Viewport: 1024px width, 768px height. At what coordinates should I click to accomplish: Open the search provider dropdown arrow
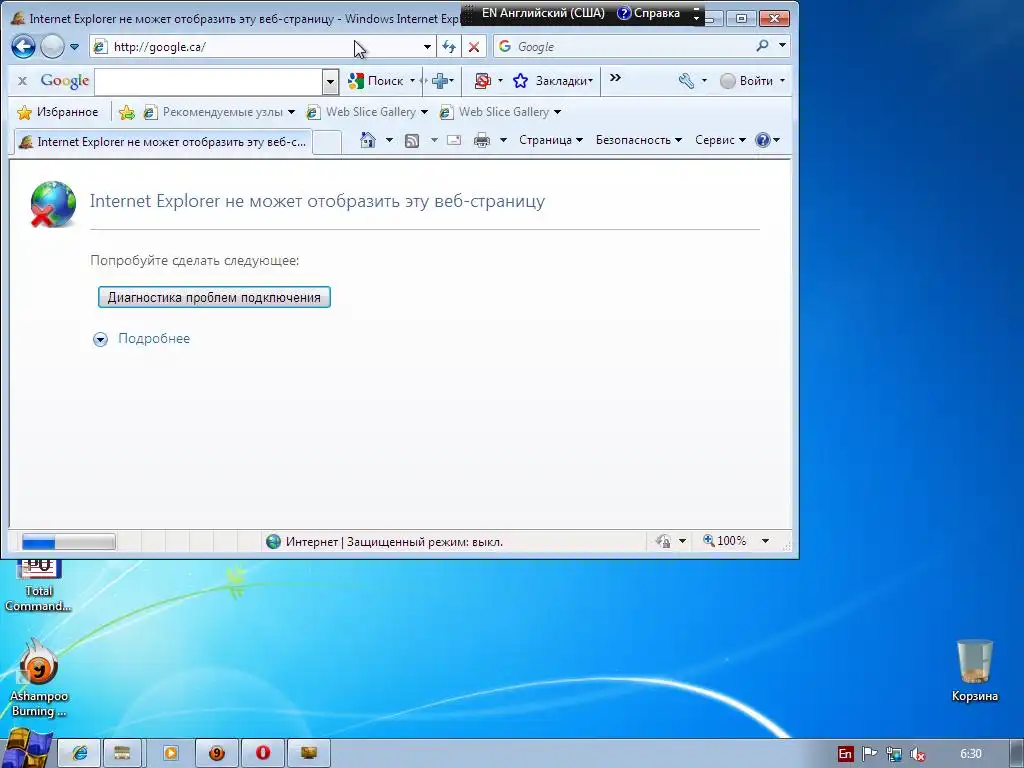click(782, 46)
